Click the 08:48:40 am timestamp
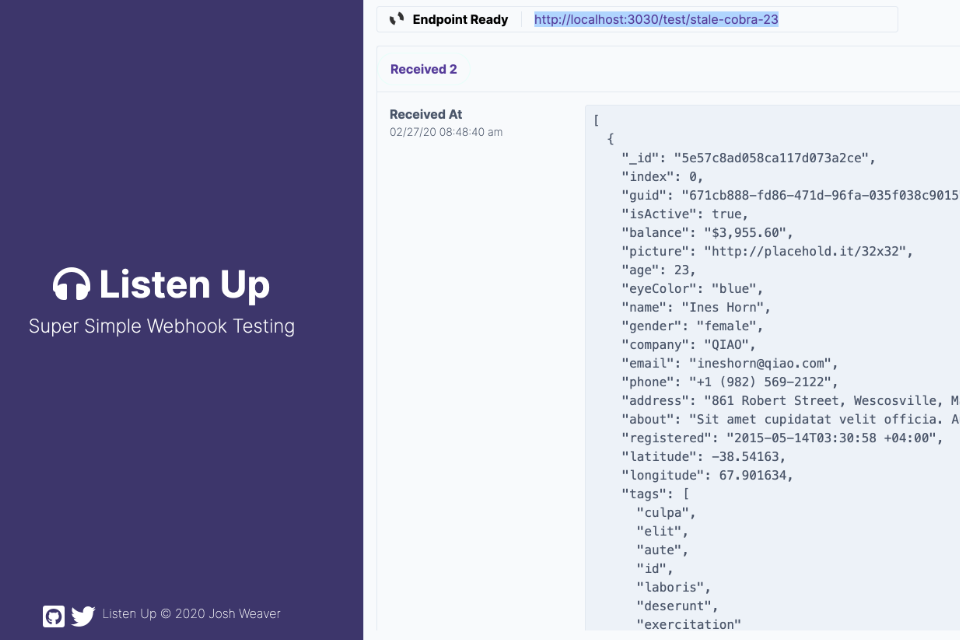 [x=446, y=132]
